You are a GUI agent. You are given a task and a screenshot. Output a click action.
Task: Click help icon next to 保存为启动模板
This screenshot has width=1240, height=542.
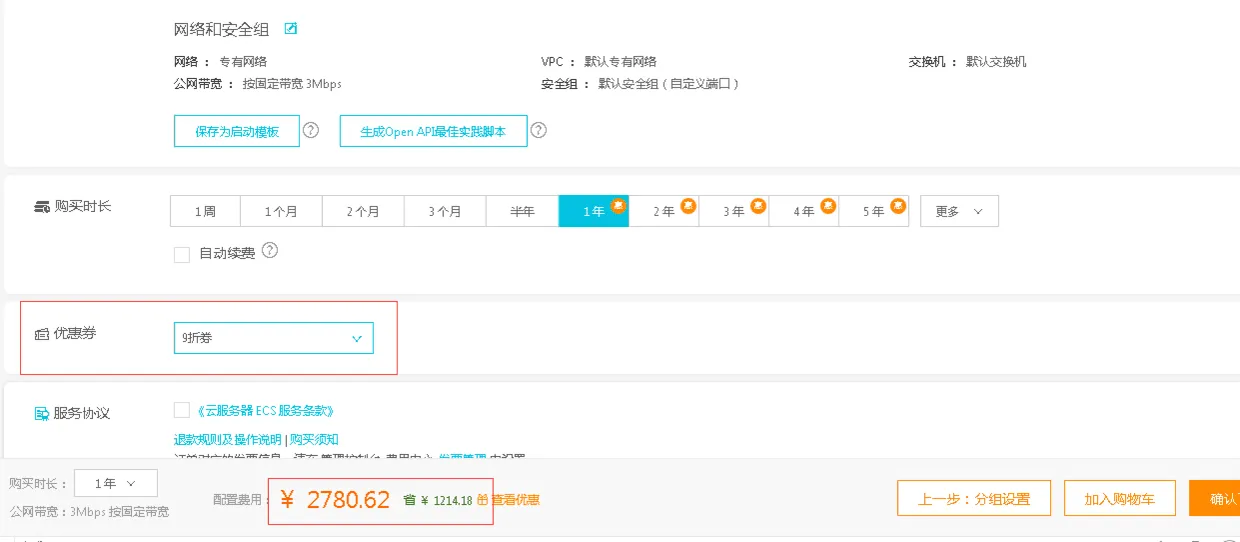pyautogui.click(x=311, y=130)
